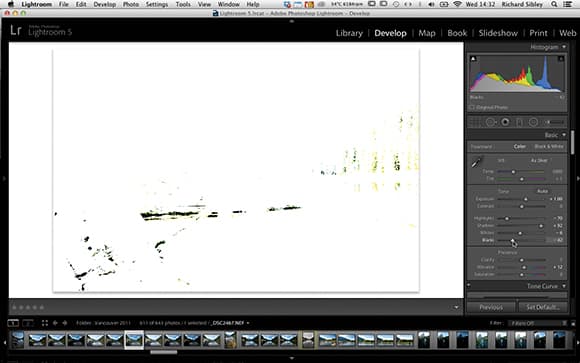
Task: Enable the Original Photo checkbox
Action: tap(472, 107)
